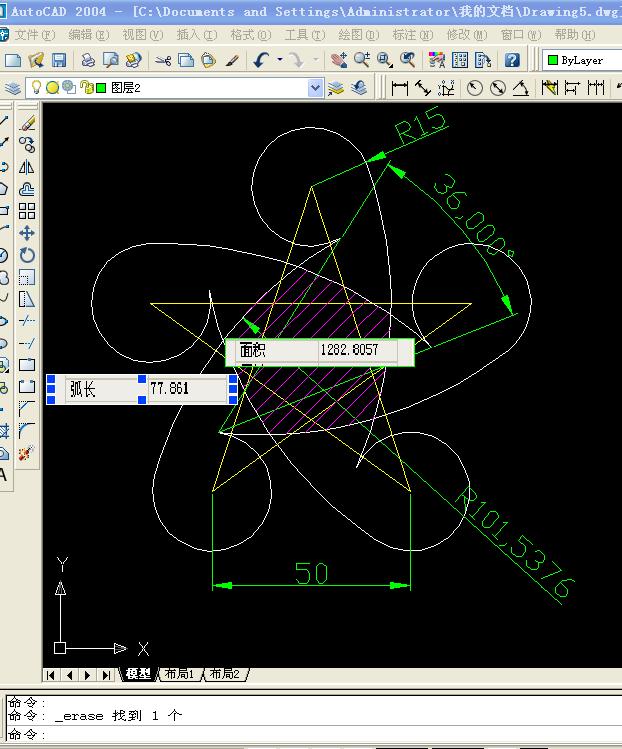Click the 命令 command line input
622x749 pixels.
pos(313,734)
